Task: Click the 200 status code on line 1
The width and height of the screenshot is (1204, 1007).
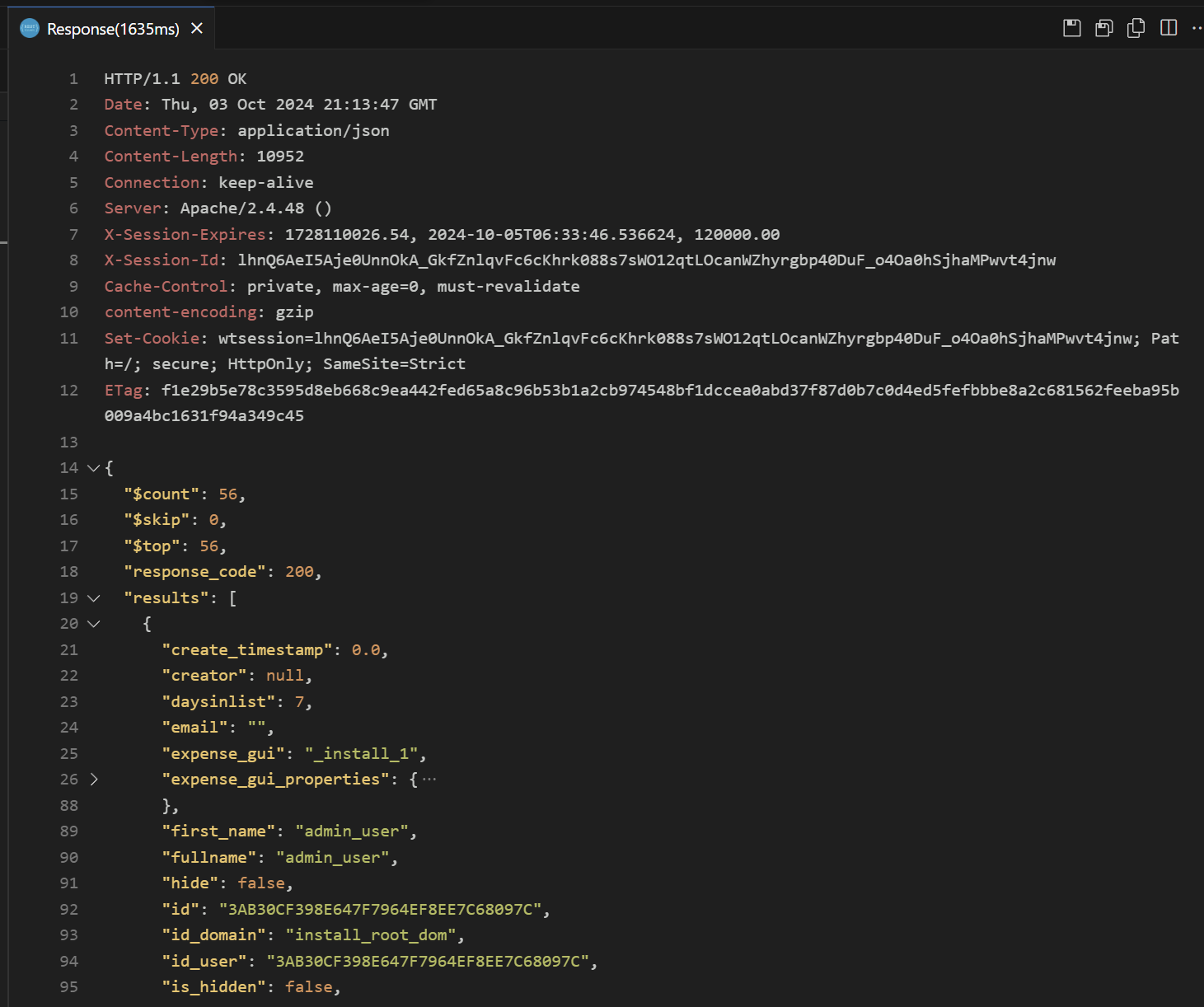Action: (204, 79)
